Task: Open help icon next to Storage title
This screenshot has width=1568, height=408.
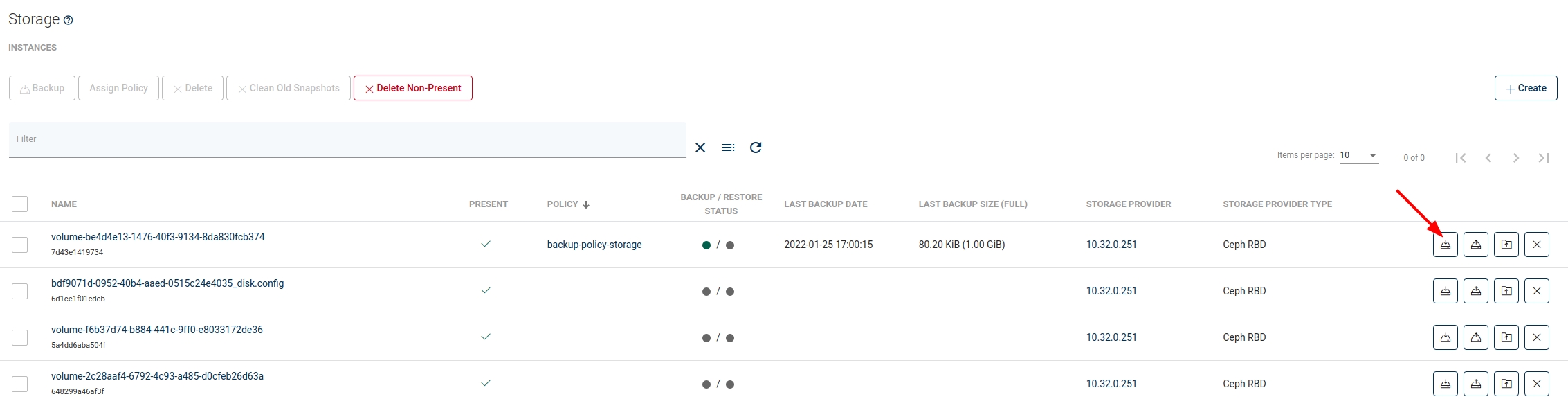Action: pyautogui.click(x=69, y=21)
